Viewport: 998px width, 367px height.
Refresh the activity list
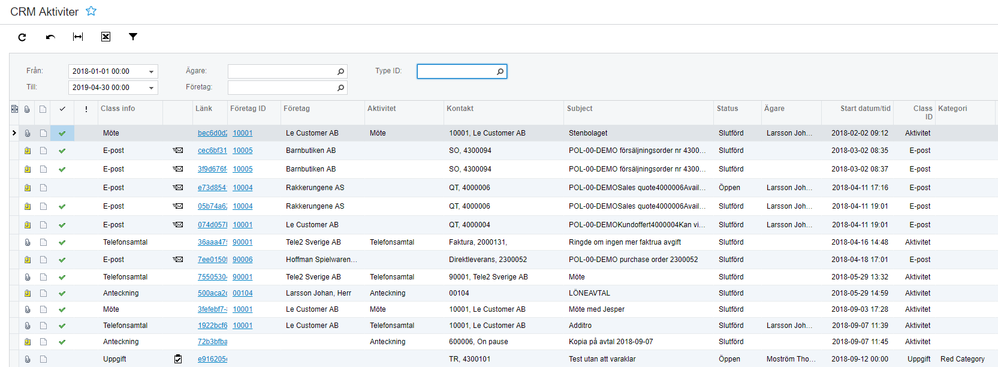pos(22,37)
